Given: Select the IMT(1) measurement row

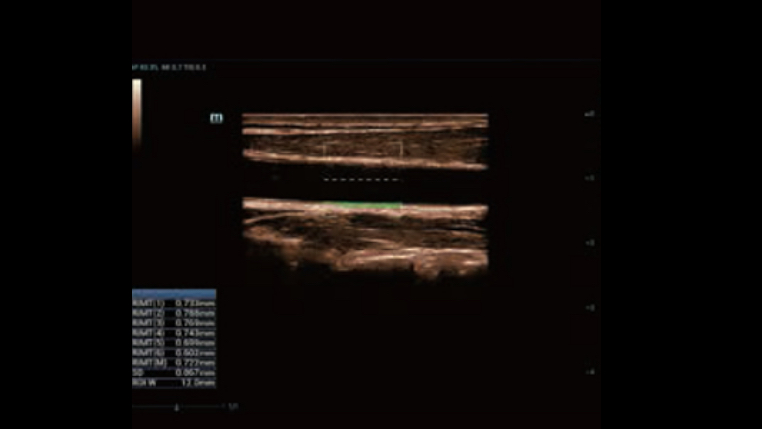Looking at the screenshot, I should [174, 302].
